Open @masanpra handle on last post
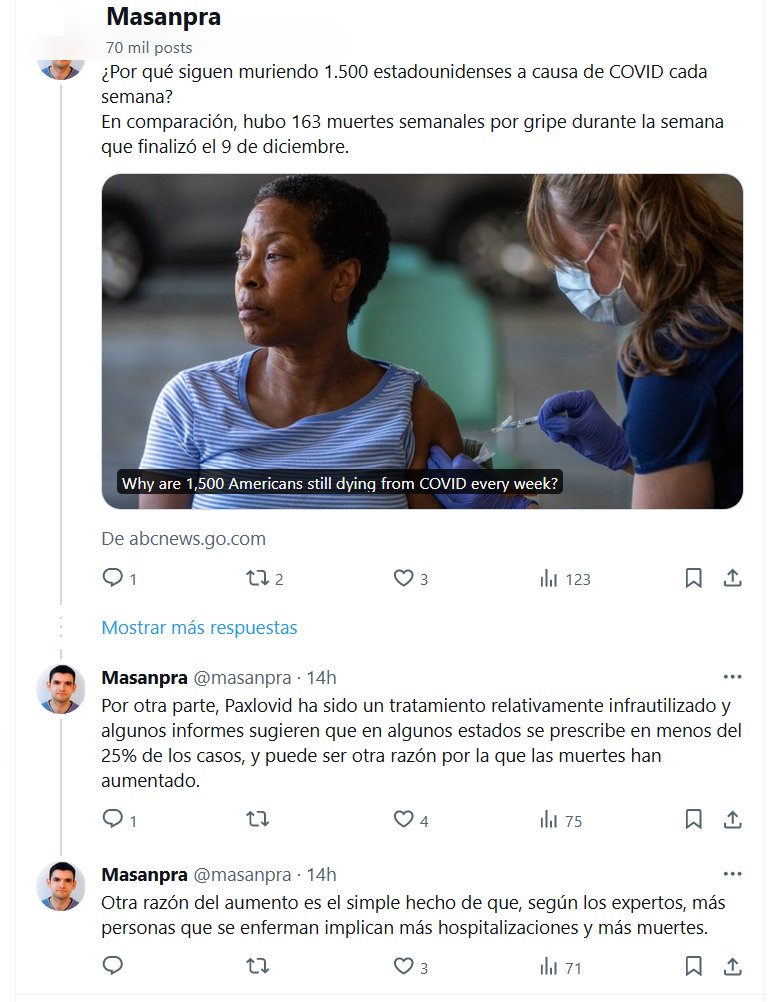Screen dimensions: 768x1002 tap(242, 875)
